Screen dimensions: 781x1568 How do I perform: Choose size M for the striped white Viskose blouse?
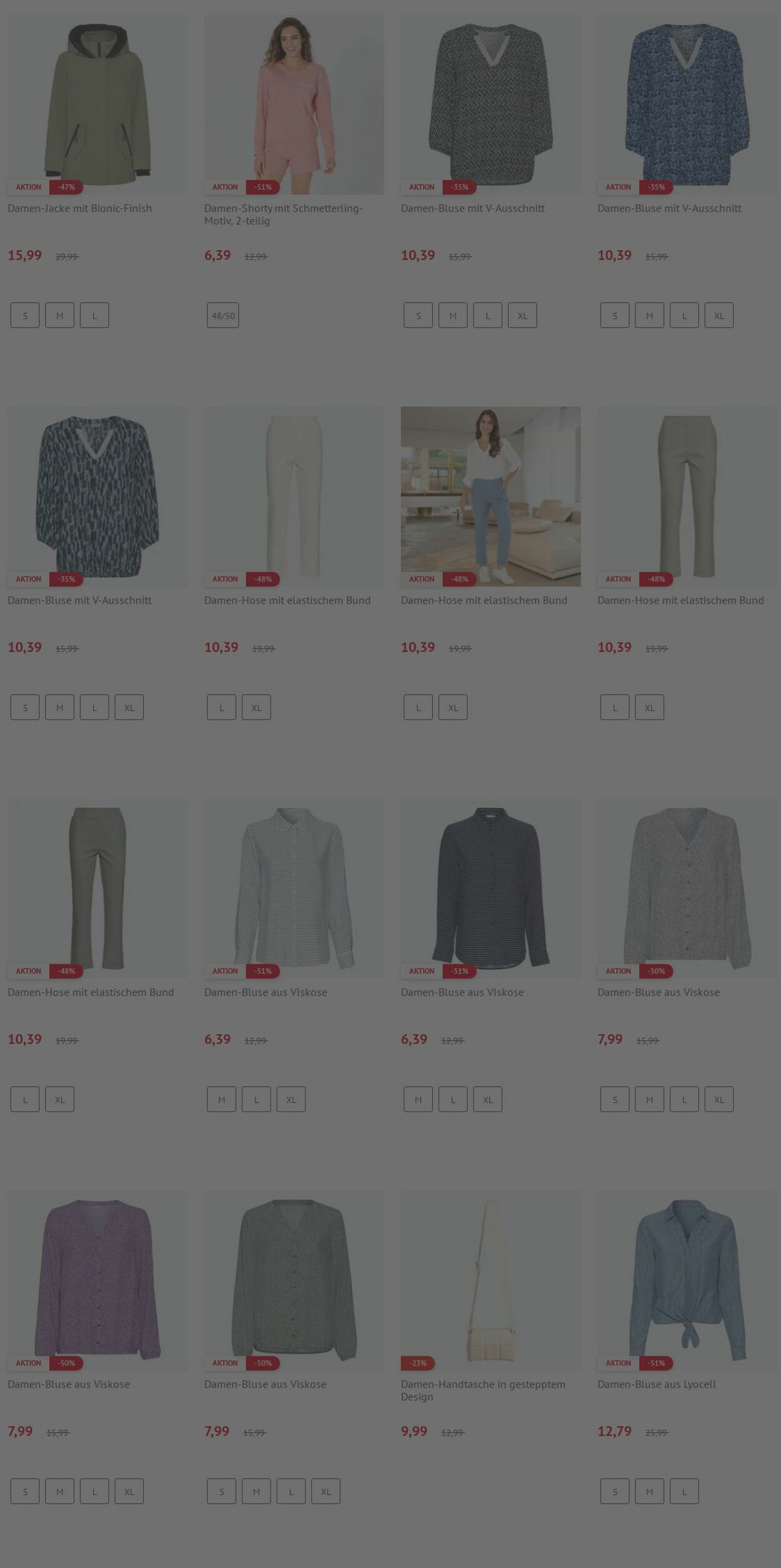click(x=222, y=1100)
